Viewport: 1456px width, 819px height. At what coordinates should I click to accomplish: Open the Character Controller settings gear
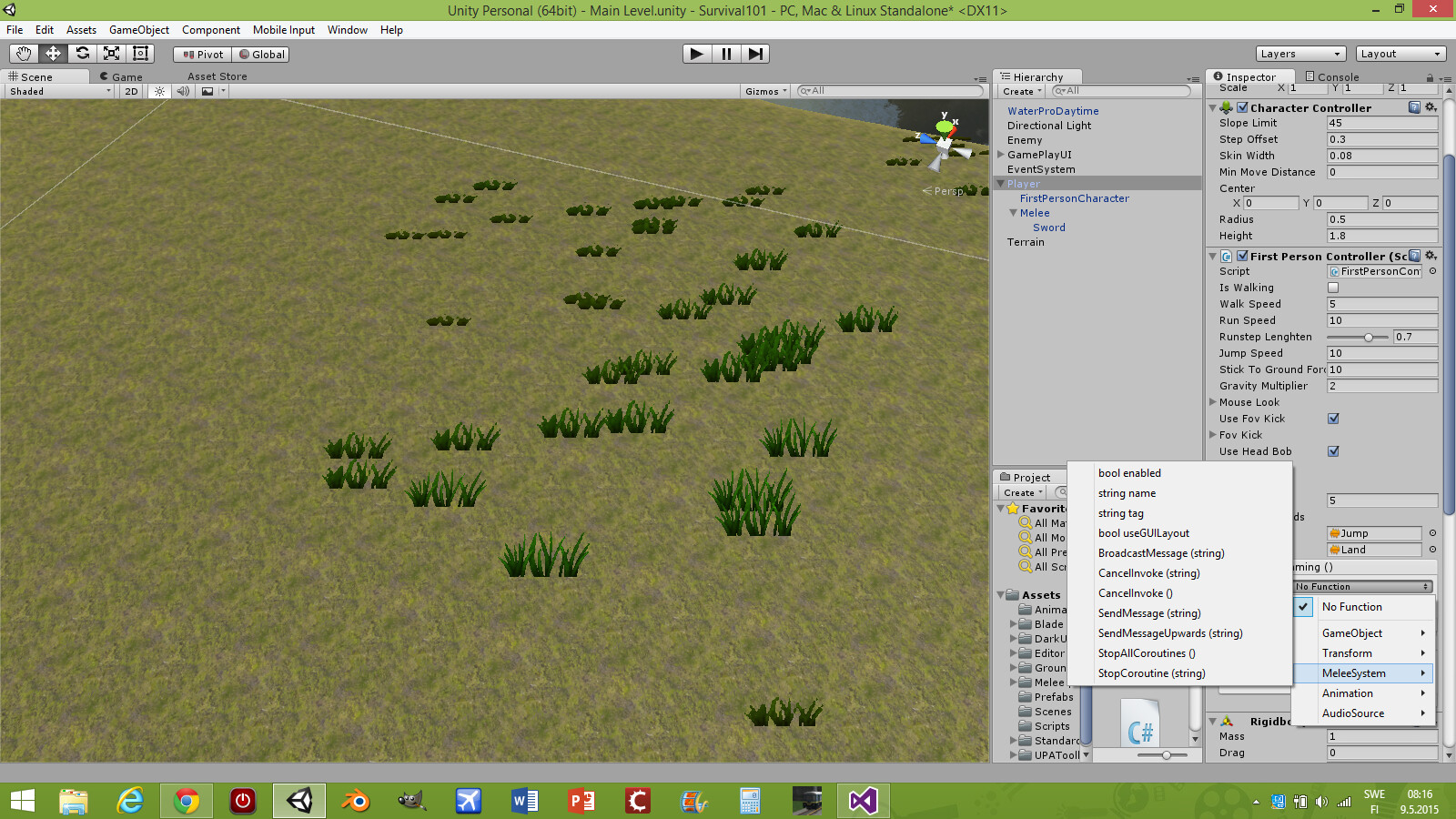[x=1431, y=106]
